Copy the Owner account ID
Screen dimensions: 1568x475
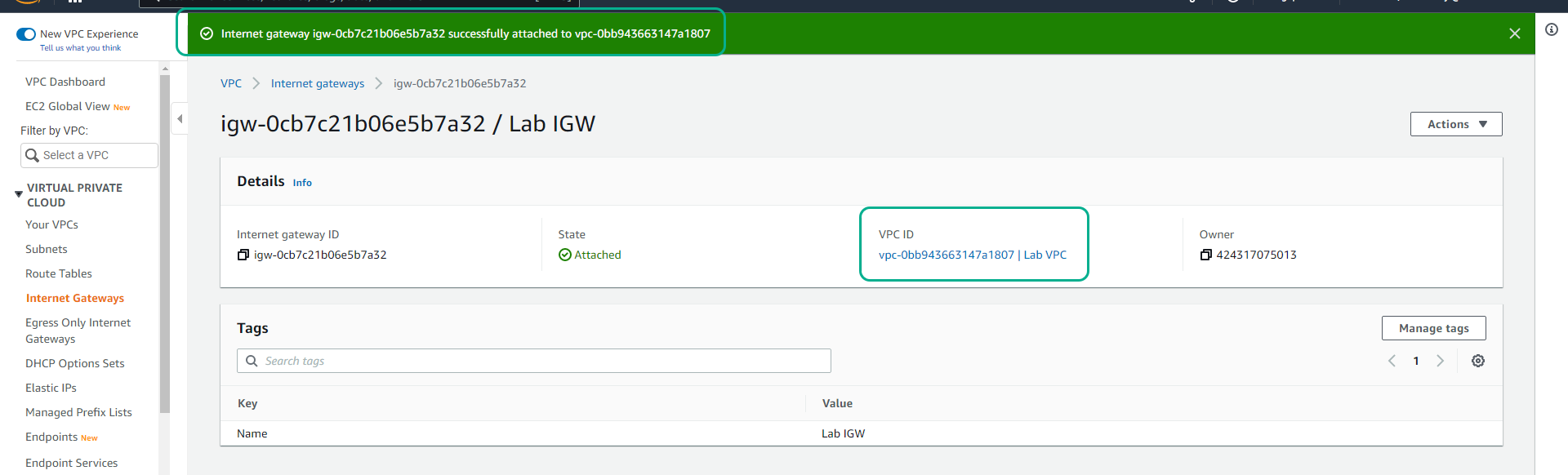coord(1205,255)
